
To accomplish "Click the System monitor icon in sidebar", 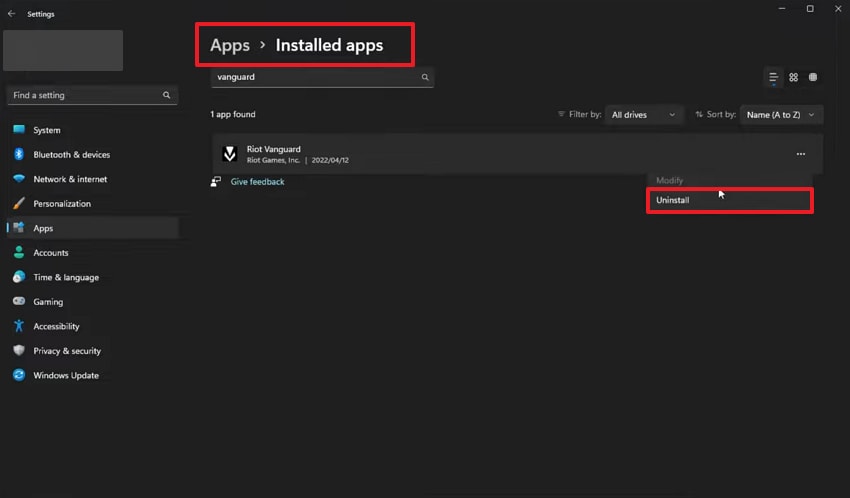I will [19, 130].
